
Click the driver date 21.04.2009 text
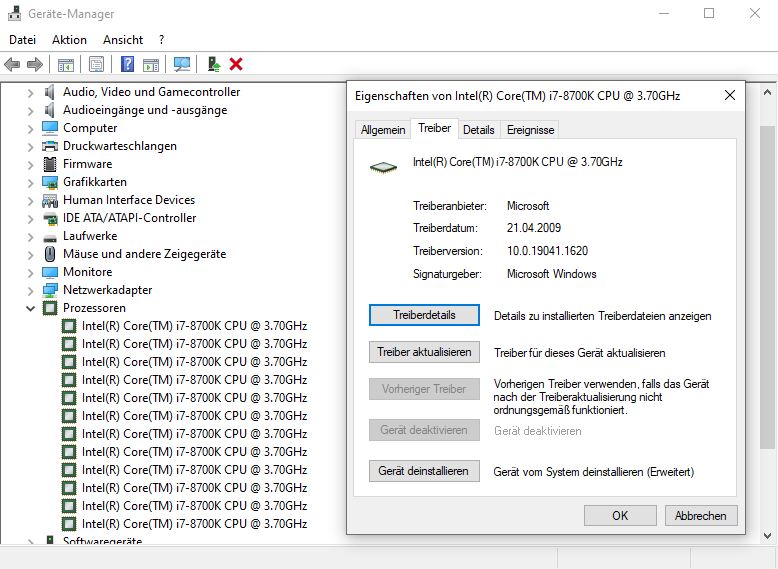pos(534,228)
